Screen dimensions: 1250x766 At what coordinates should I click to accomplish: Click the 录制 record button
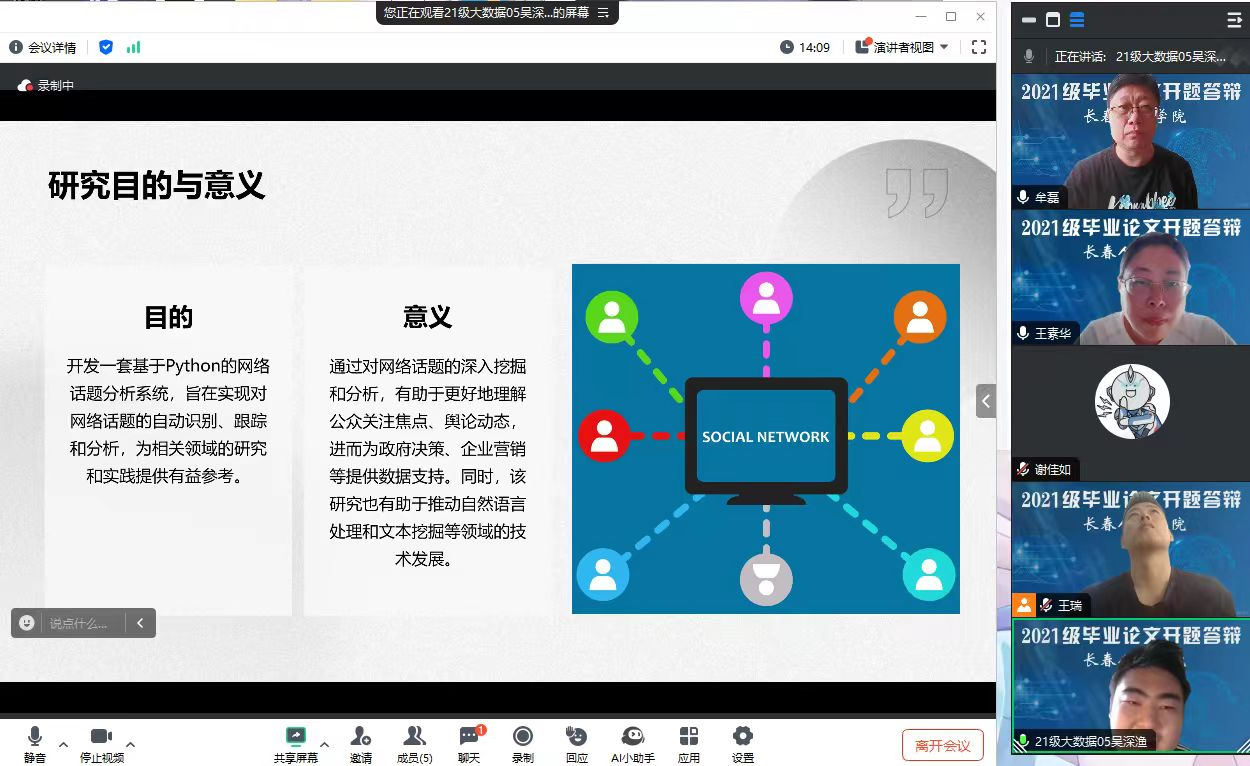pos(523,745)
